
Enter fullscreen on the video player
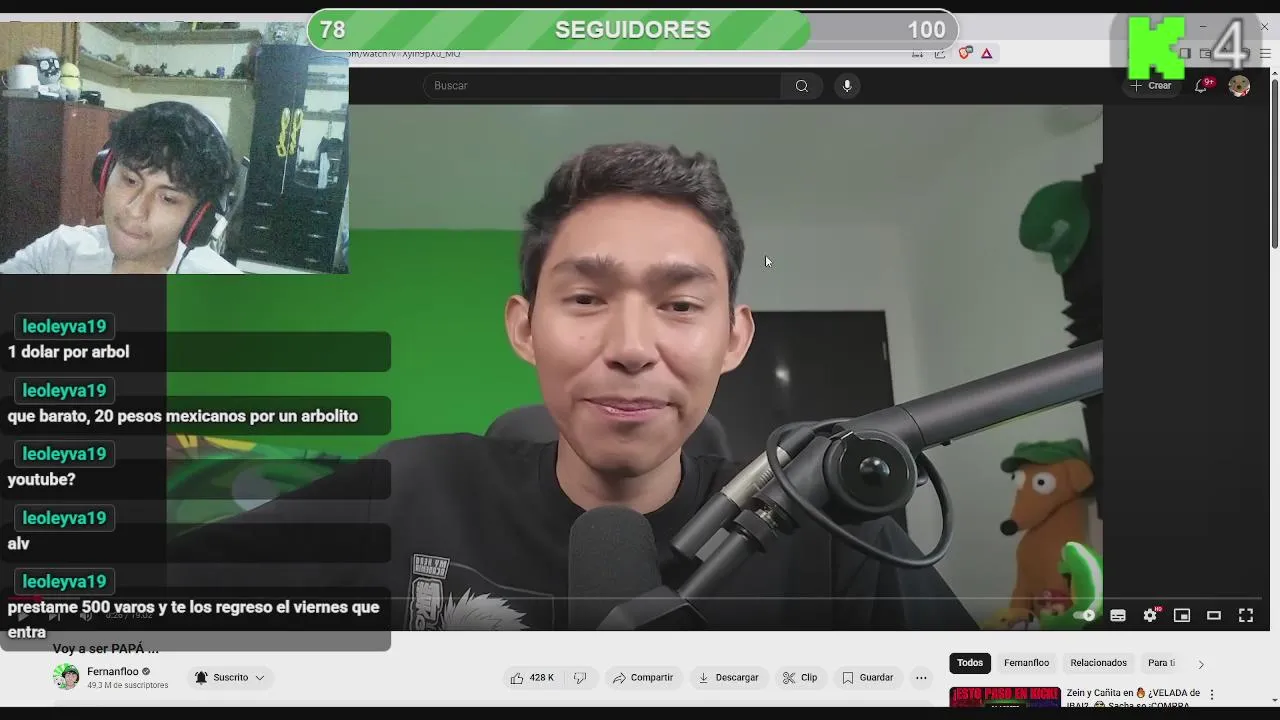tap(1246, 616)
